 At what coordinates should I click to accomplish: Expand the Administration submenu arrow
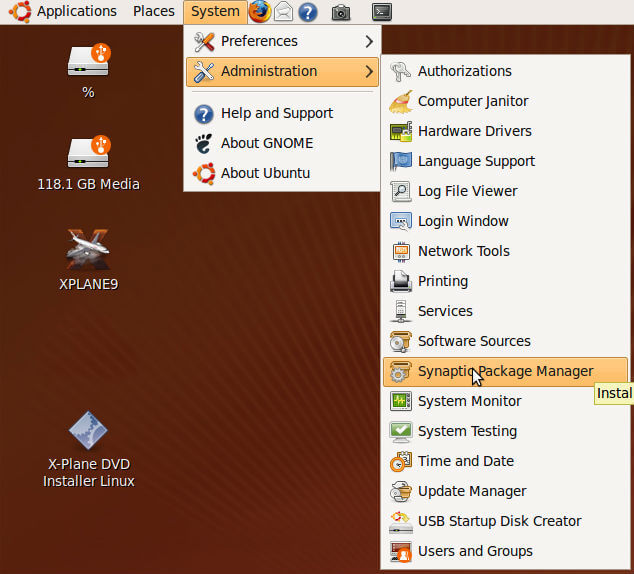pos(369,72)
